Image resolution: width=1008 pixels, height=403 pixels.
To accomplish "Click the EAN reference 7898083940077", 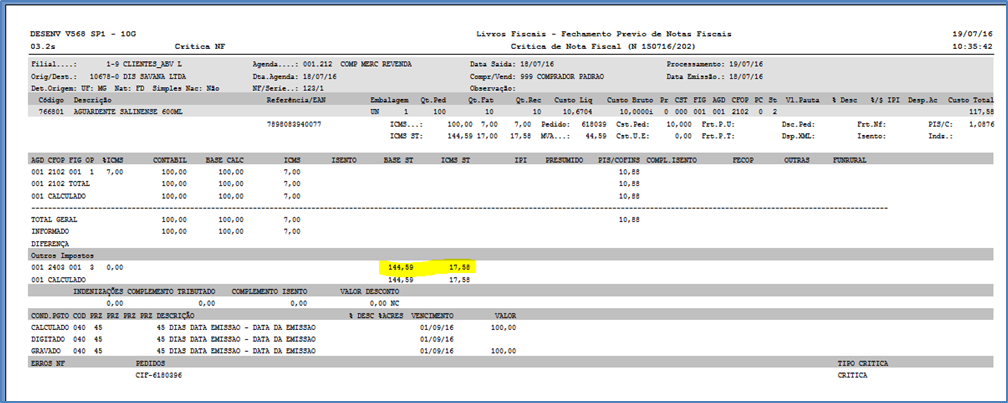I will pos(294,124).
